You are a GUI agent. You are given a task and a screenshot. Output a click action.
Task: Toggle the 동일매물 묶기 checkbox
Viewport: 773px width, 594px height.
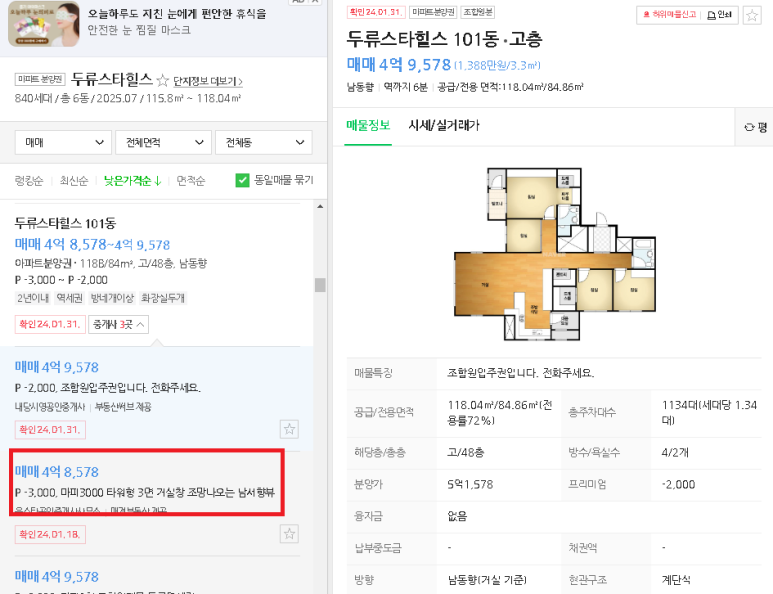pos(242,180)
